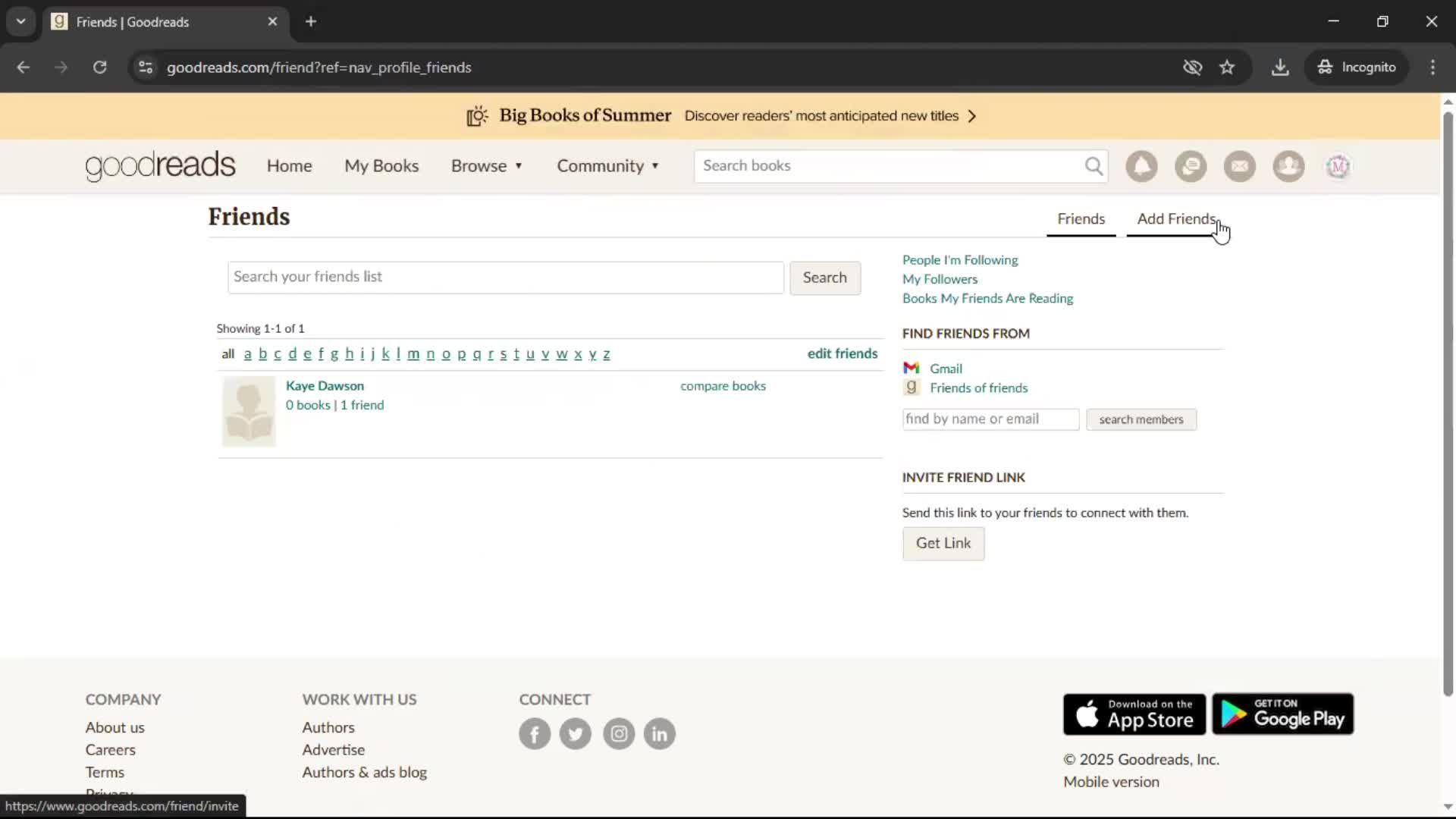Screen dimensions: 1456x819
Task: Open the People I'm Following link
Action: (959, 260)
